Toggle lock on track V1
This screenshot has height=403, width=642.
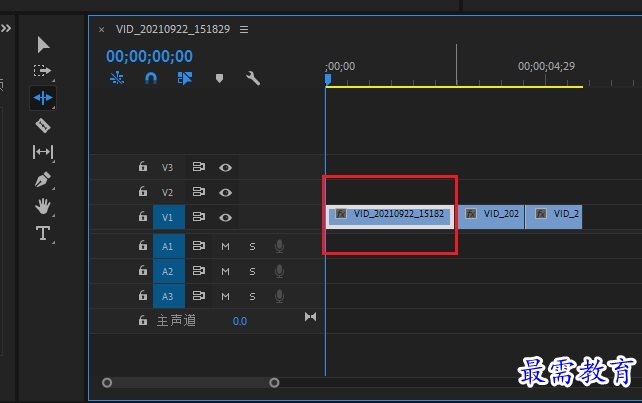tap(142, 216)
